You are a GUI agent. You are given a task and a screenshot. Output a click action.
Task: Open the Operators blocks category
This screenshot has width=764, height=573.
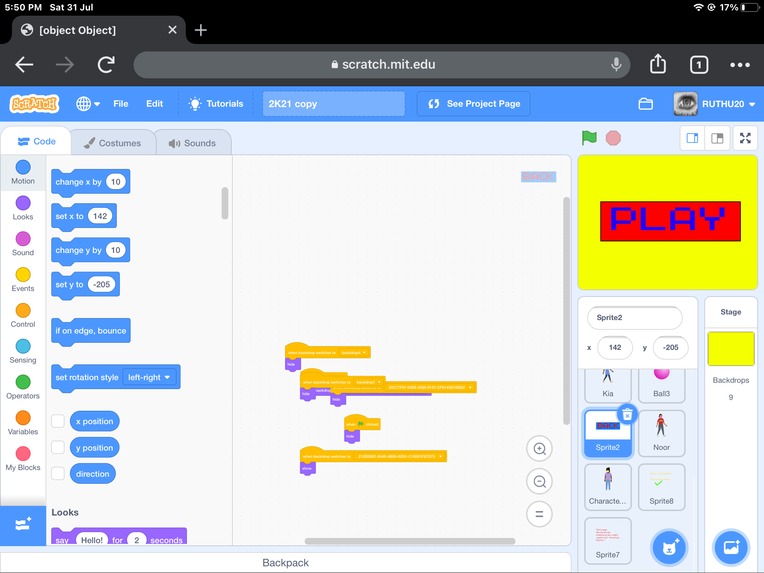click(x=23, y=387)
